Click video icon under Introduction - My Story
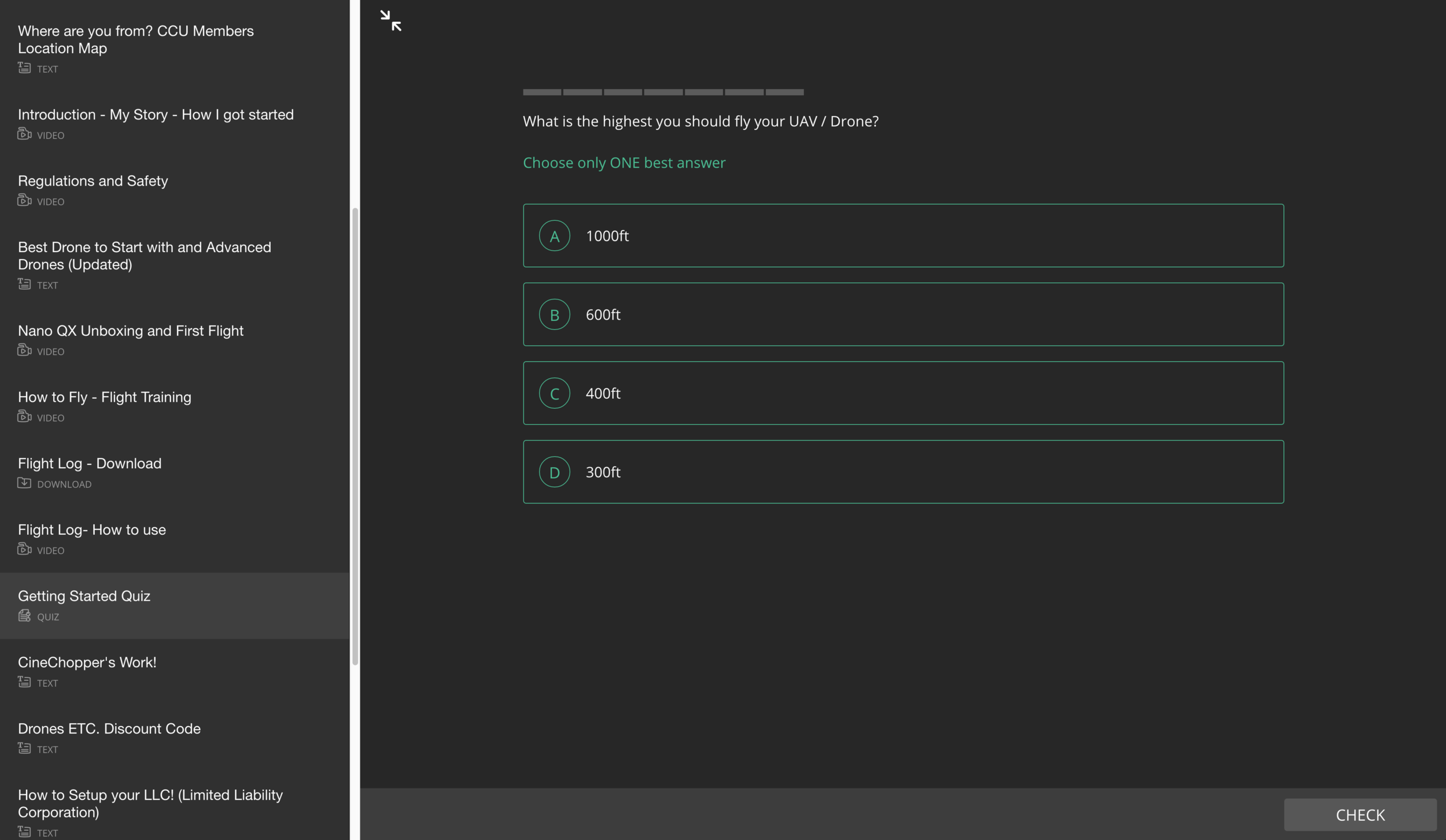 [24, 134]
